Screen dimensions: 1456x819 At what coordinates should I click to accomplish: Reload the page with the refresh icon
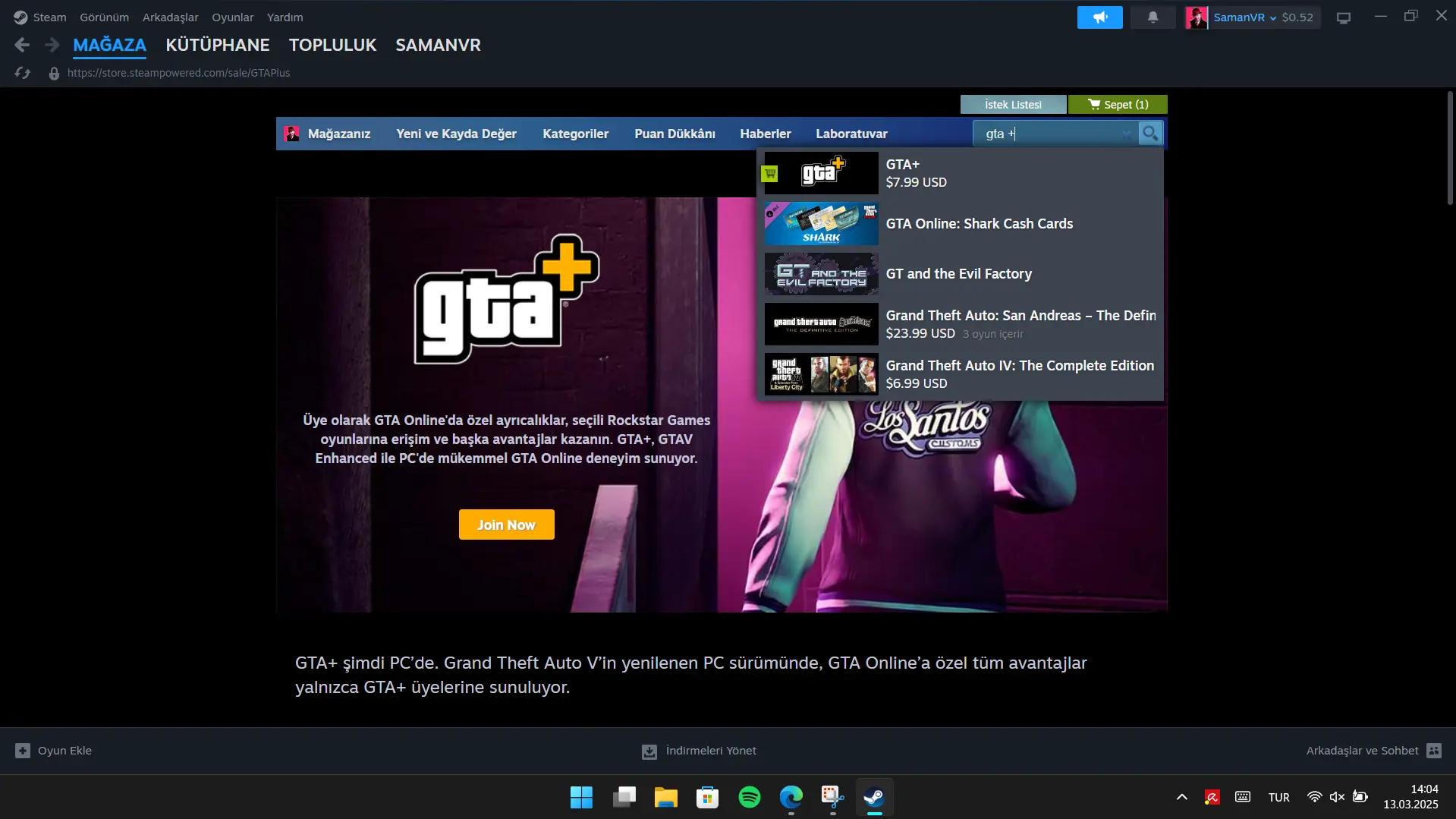[x=22, y=73]
